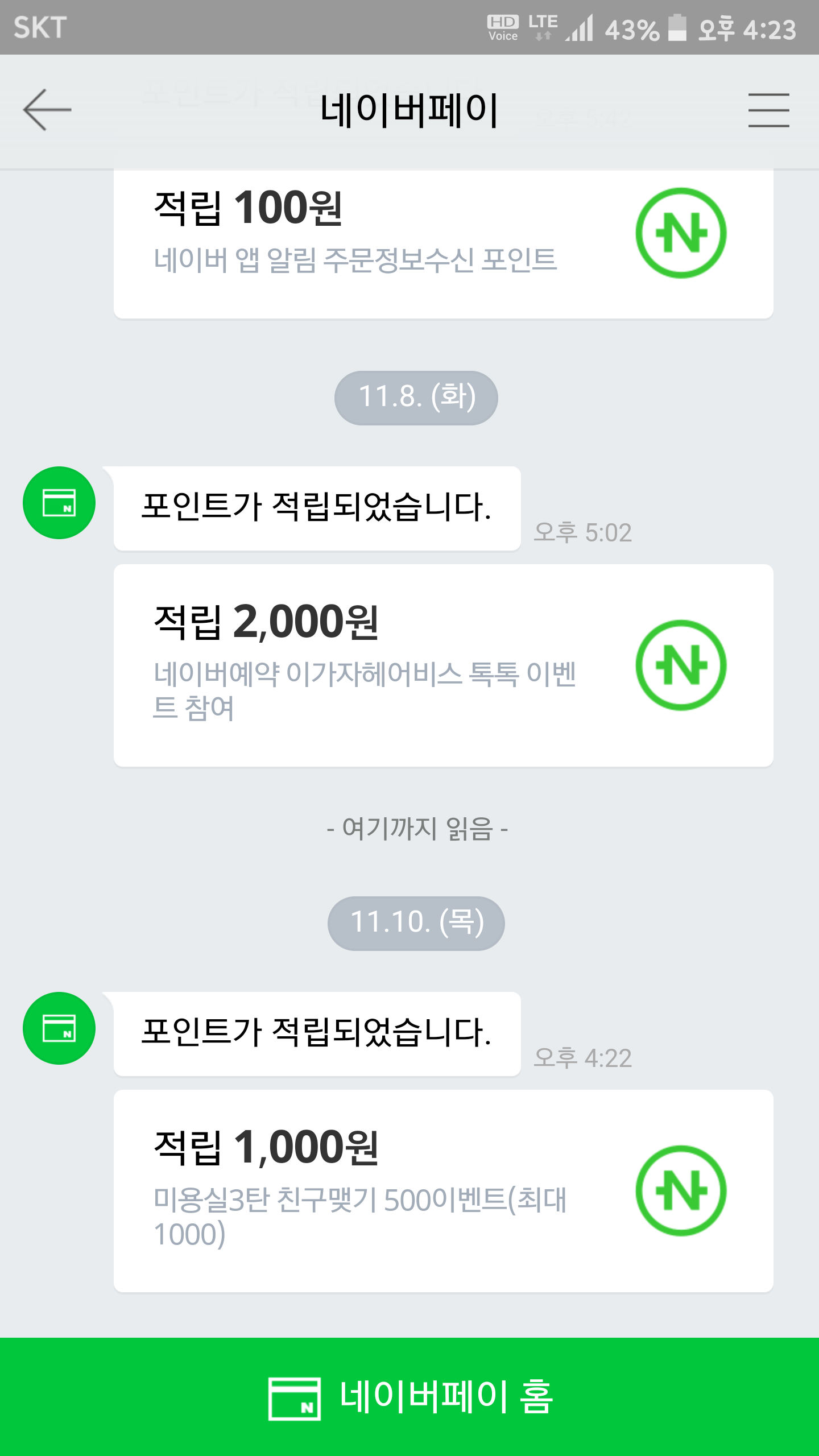Tap N point icon on 1,000원 card
Viewport: 819px width, 1456px height.
pos(681,1190)
